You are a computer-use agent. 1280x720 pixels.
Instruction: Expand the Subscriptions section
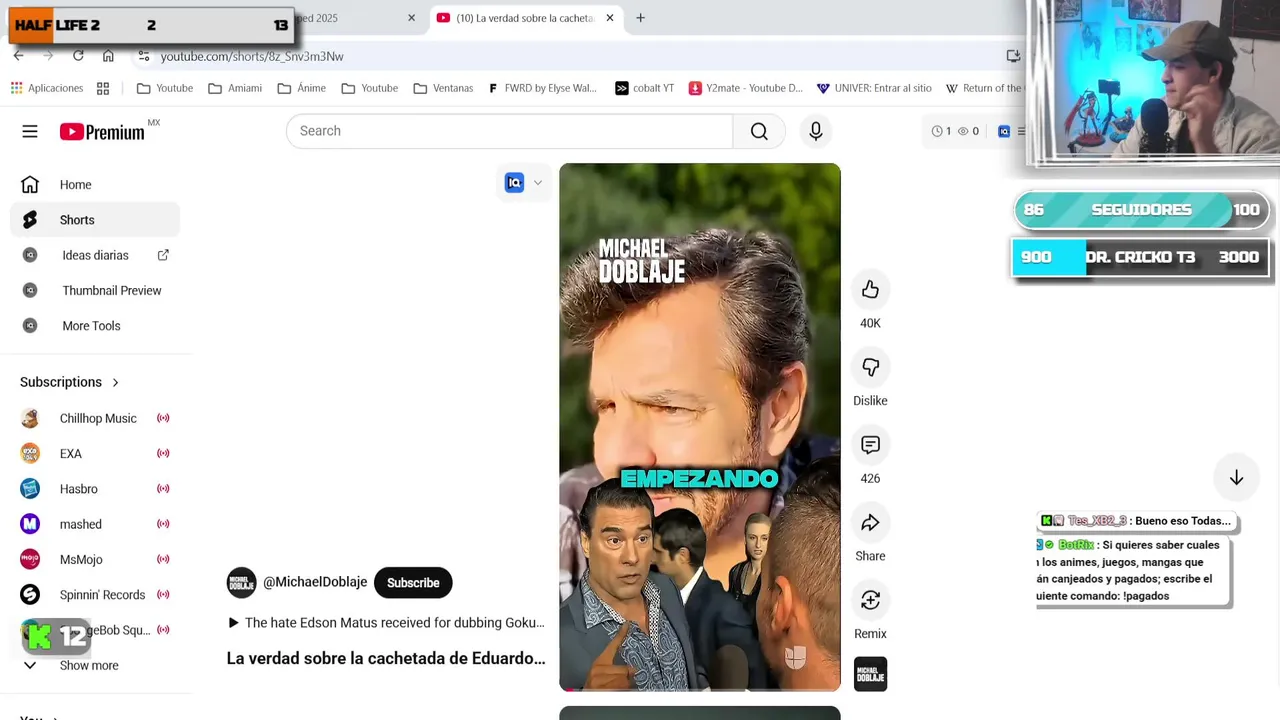coord(70,382)
